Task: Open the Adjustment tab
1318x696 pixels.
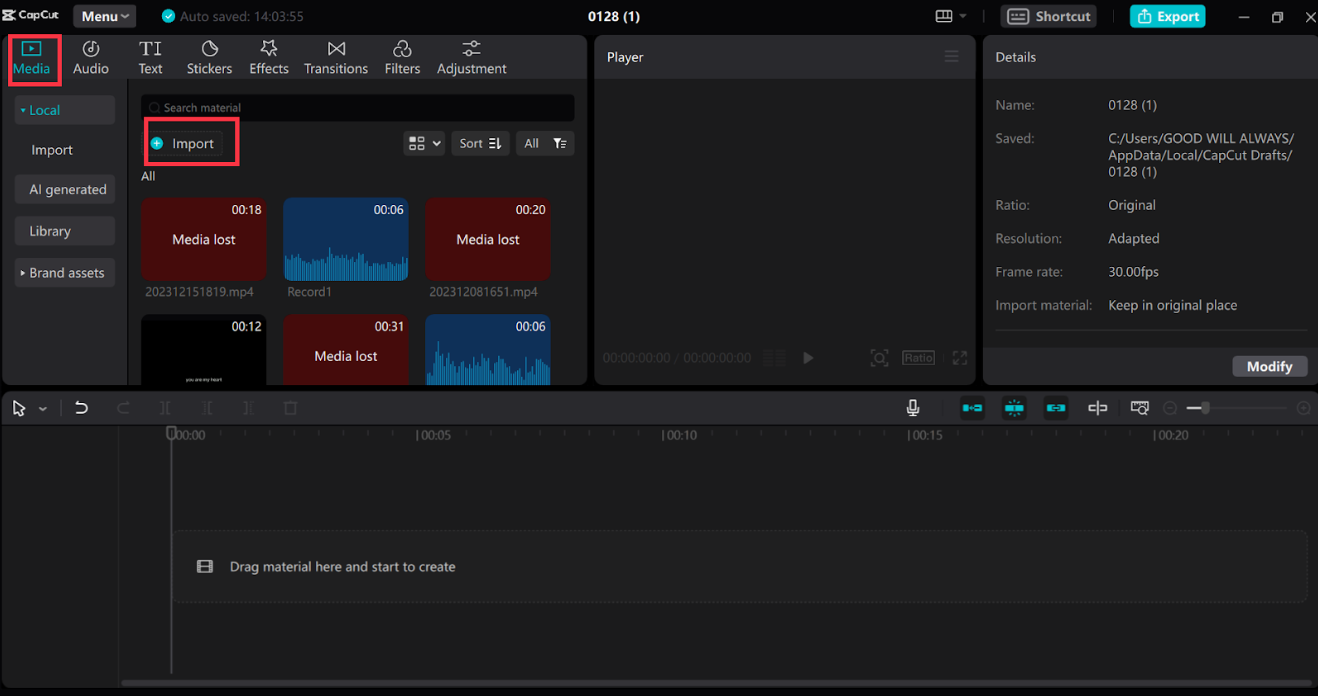Action: (x=472, y=59)
